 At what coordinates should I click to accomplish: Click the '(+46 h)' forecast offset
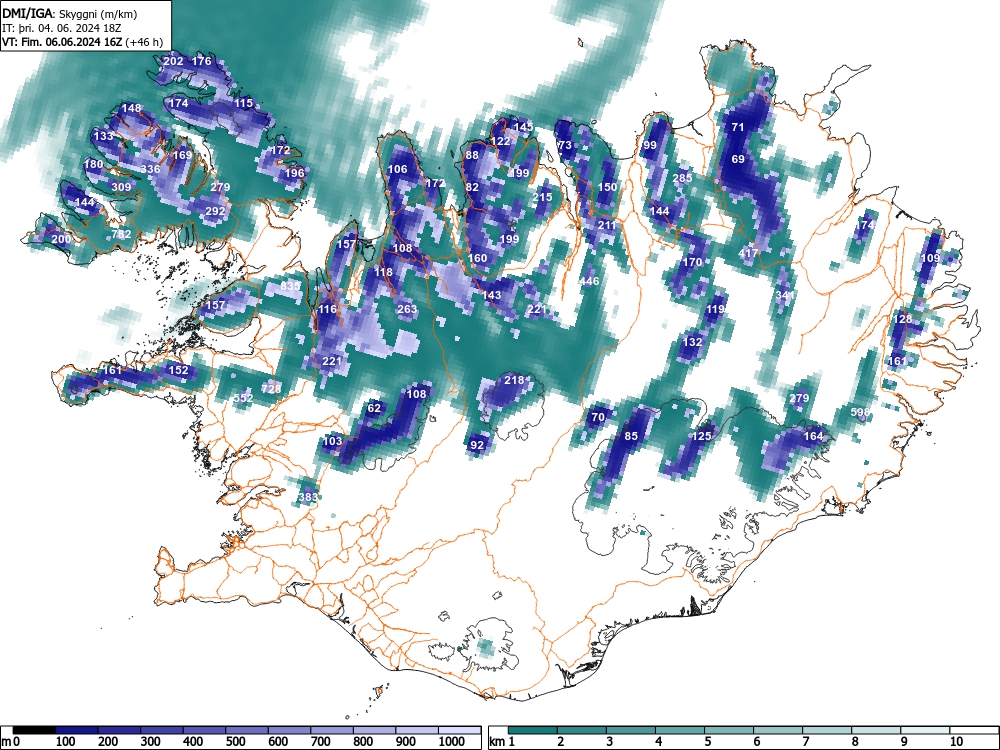(x=145, y=42)
